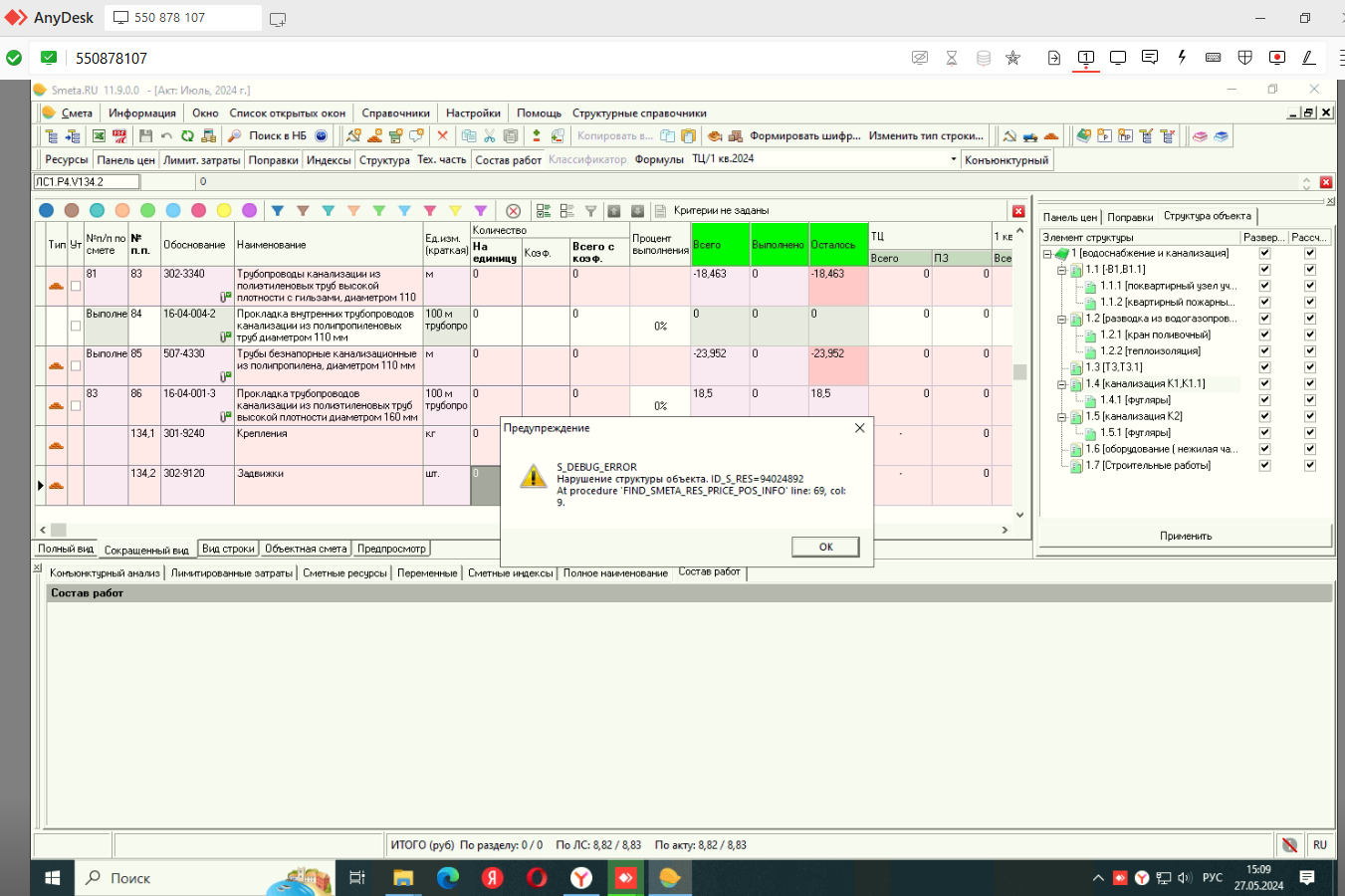
Task: Click the blue stacked books icon
Action: point(1221,135)
